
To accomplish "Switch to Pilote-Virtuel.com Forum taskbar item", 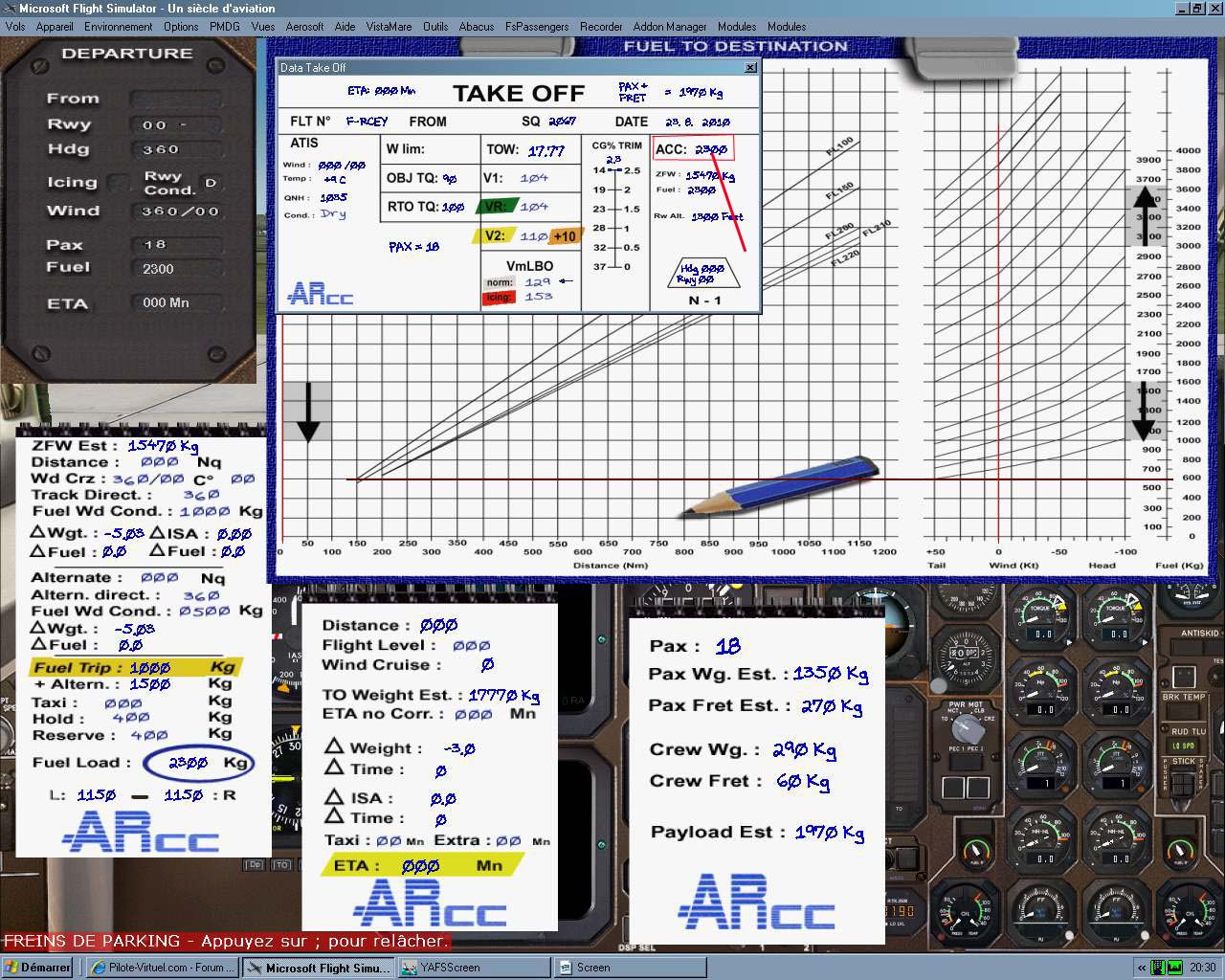I will pos(163,968).
